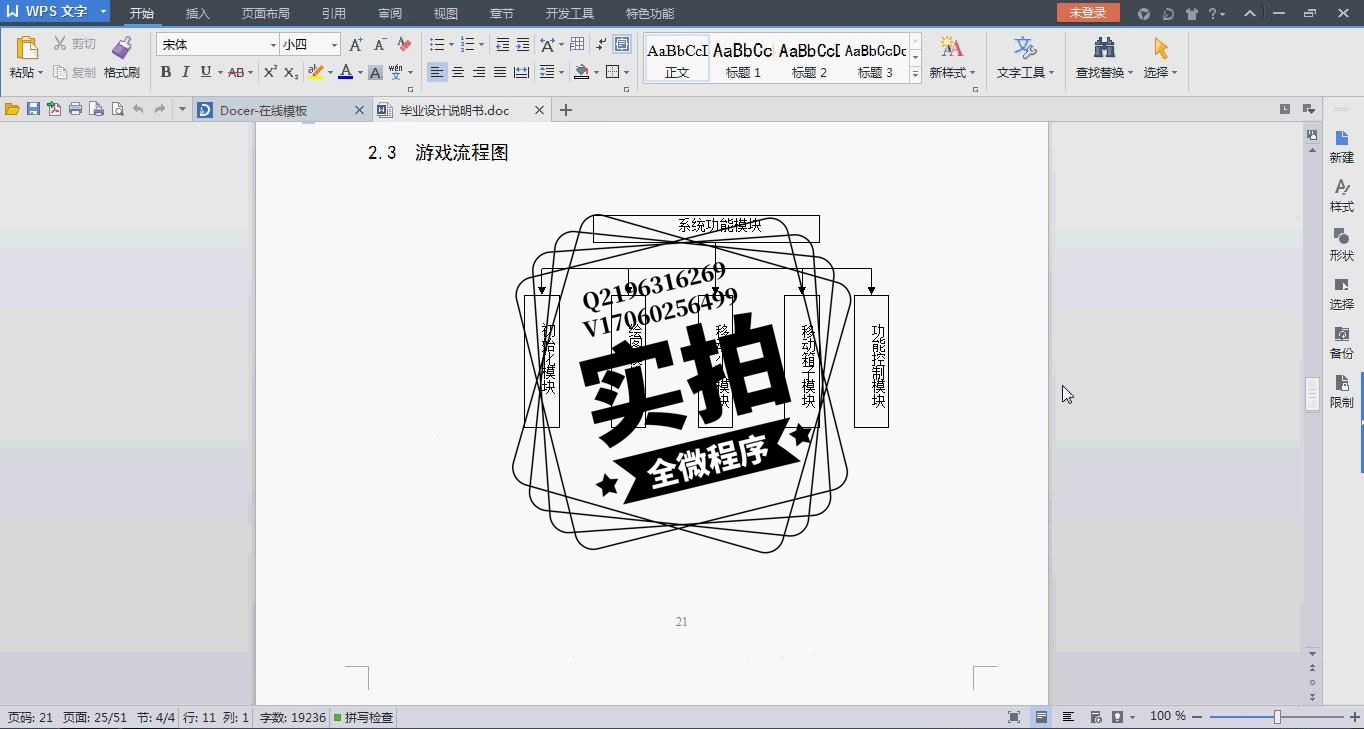
Task: Apply the 标题 2 heading style
Action: (x=809, y=59)
